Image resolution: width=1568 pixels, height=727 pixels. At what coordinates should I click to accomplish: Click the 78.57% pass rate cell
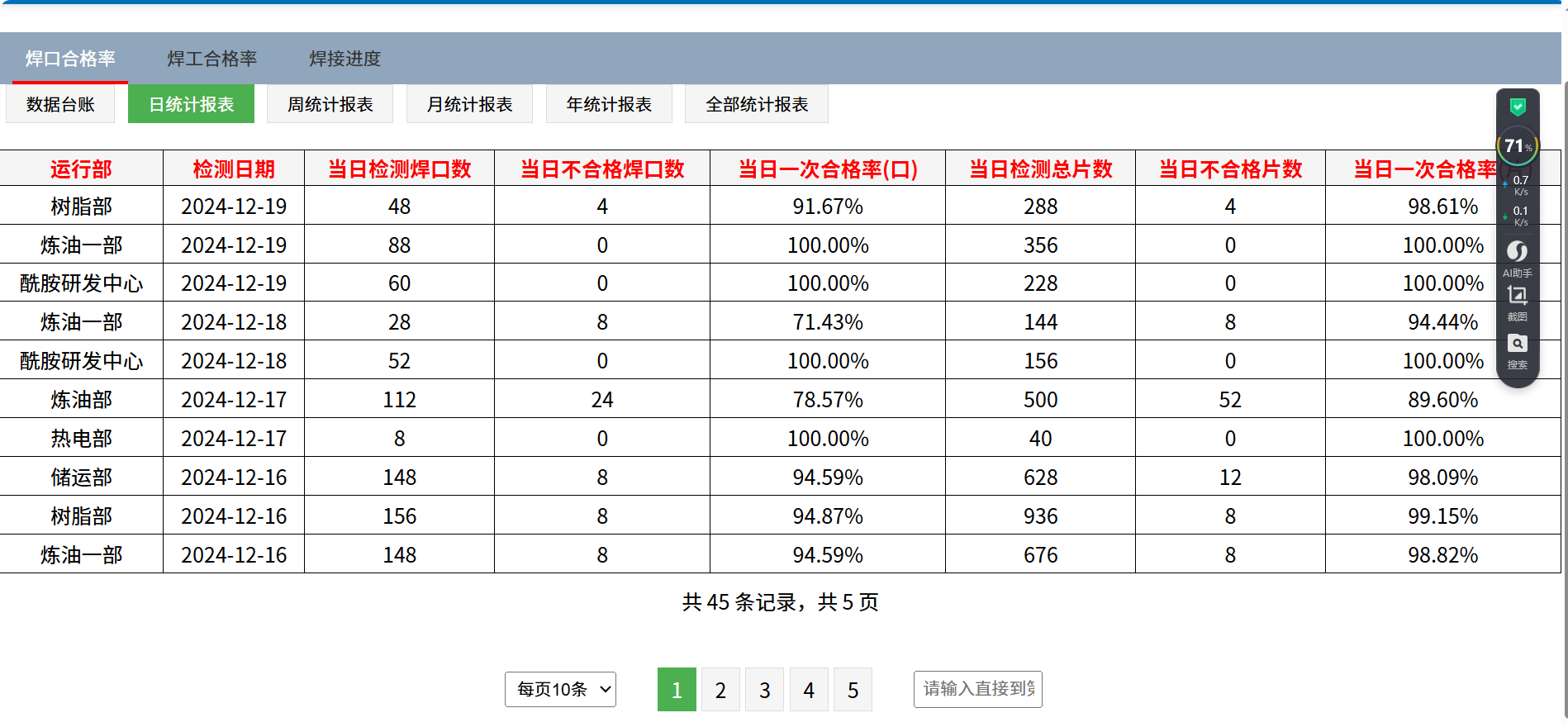828,400
